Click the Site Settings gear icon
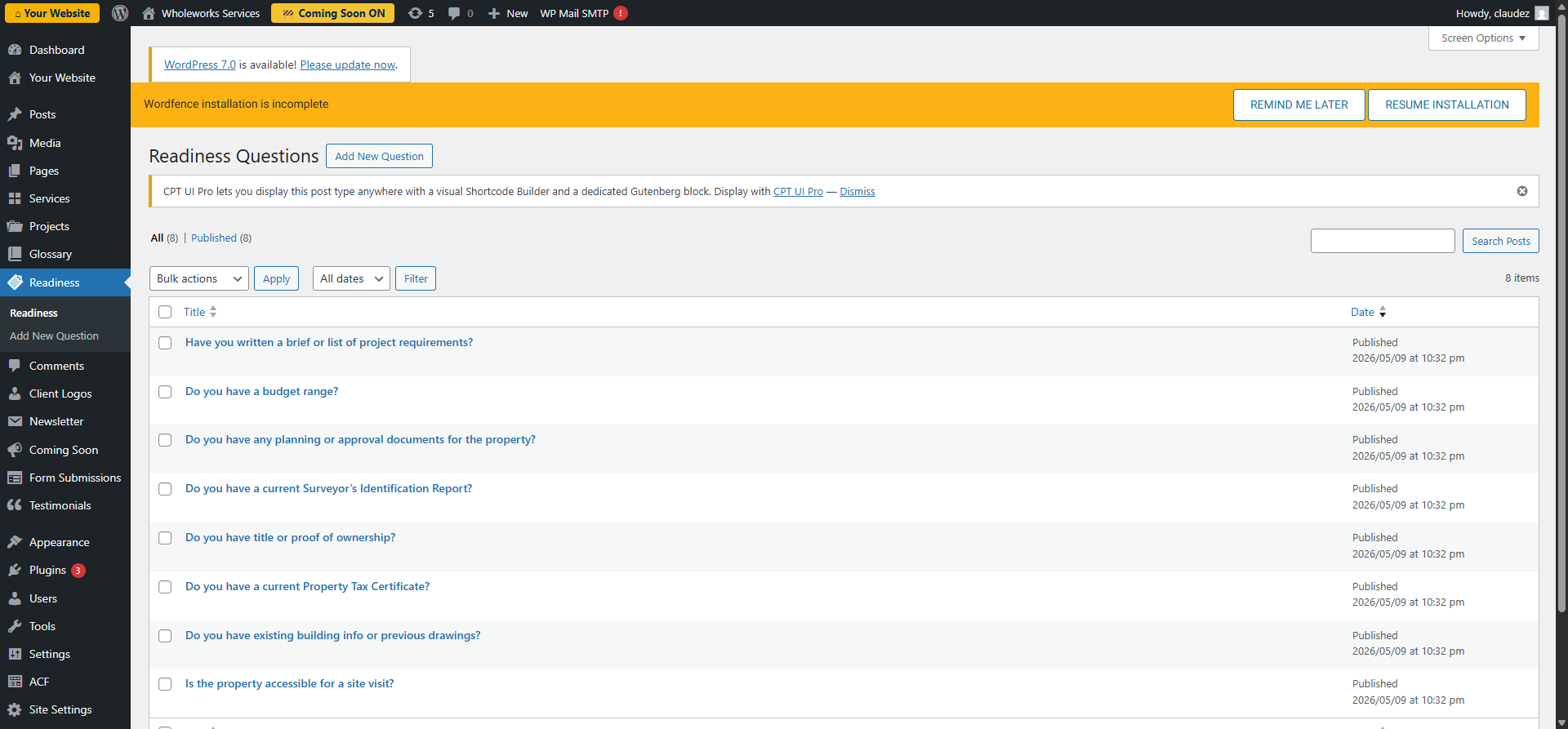 click(x=15, y=709)
